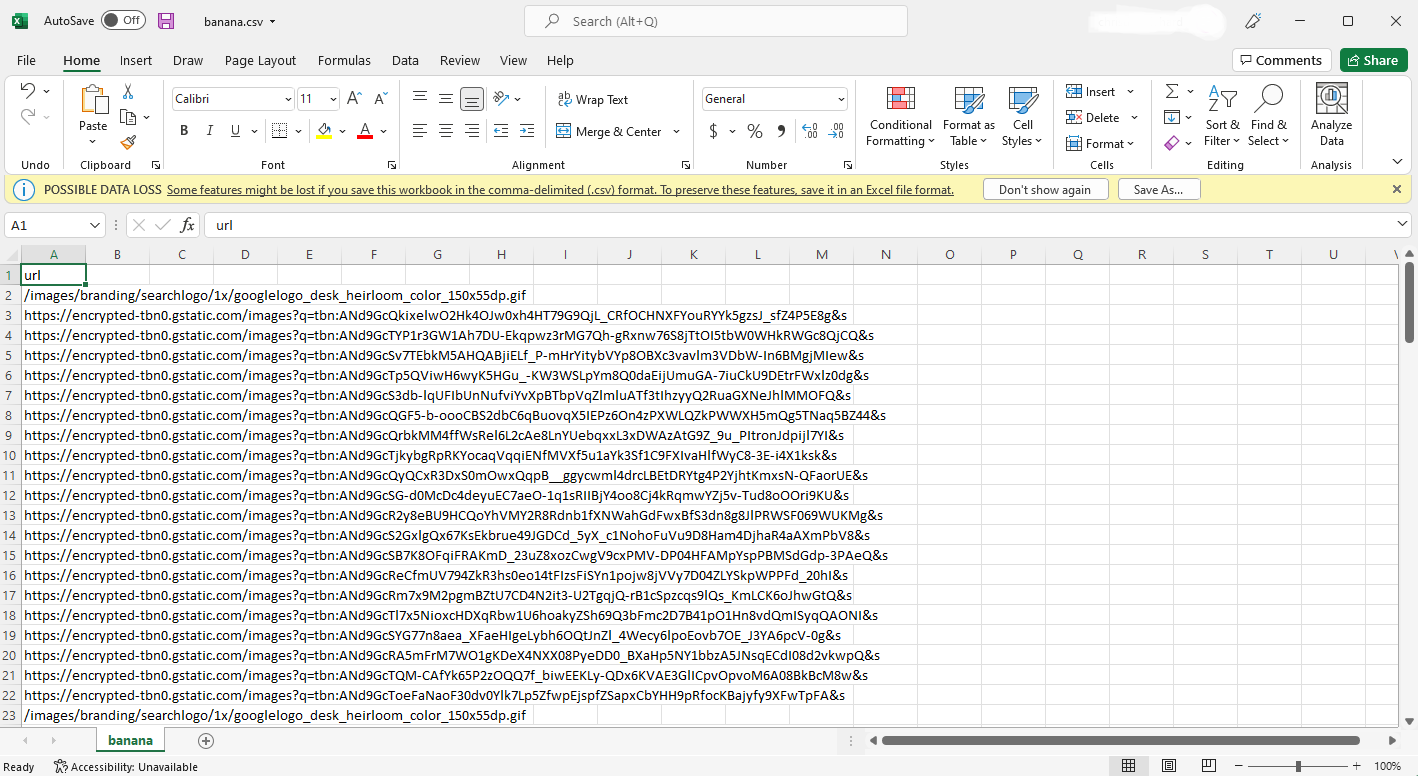
Task: Click the Cut scissors icon
Action: [128, 92]
